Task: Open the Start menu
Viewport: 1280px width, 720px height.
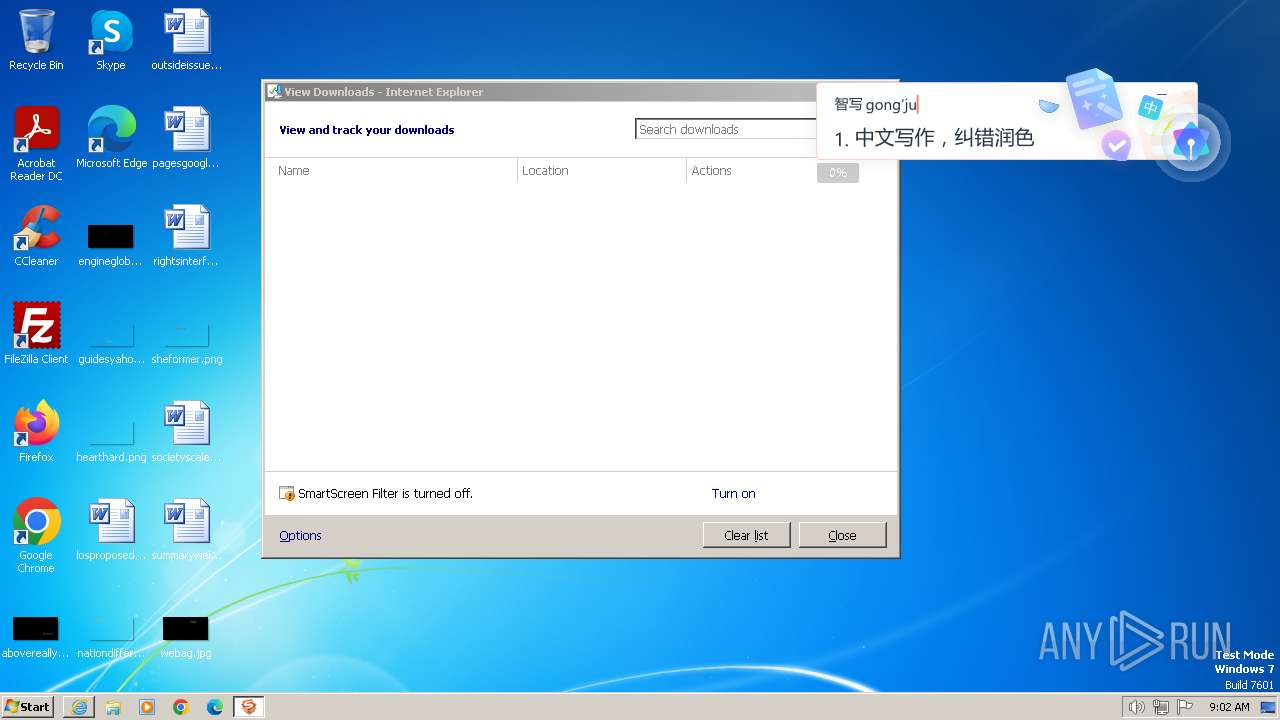Action: pos(27,706)
